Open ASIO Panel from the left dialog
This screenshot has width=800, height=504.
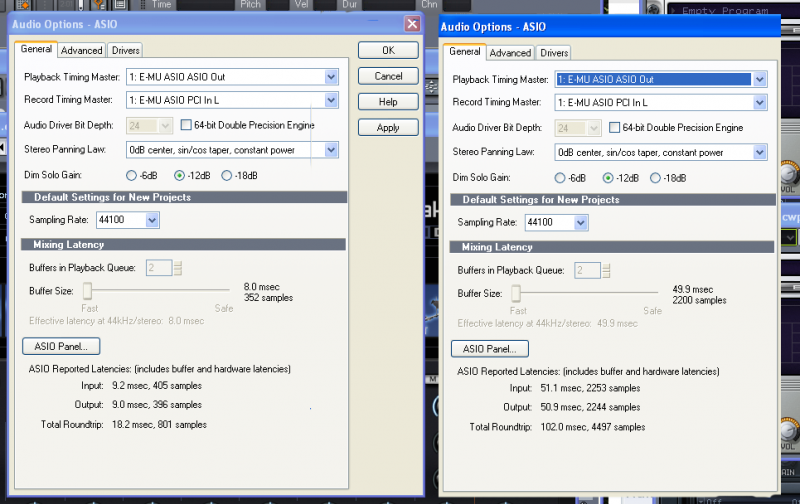61,346
